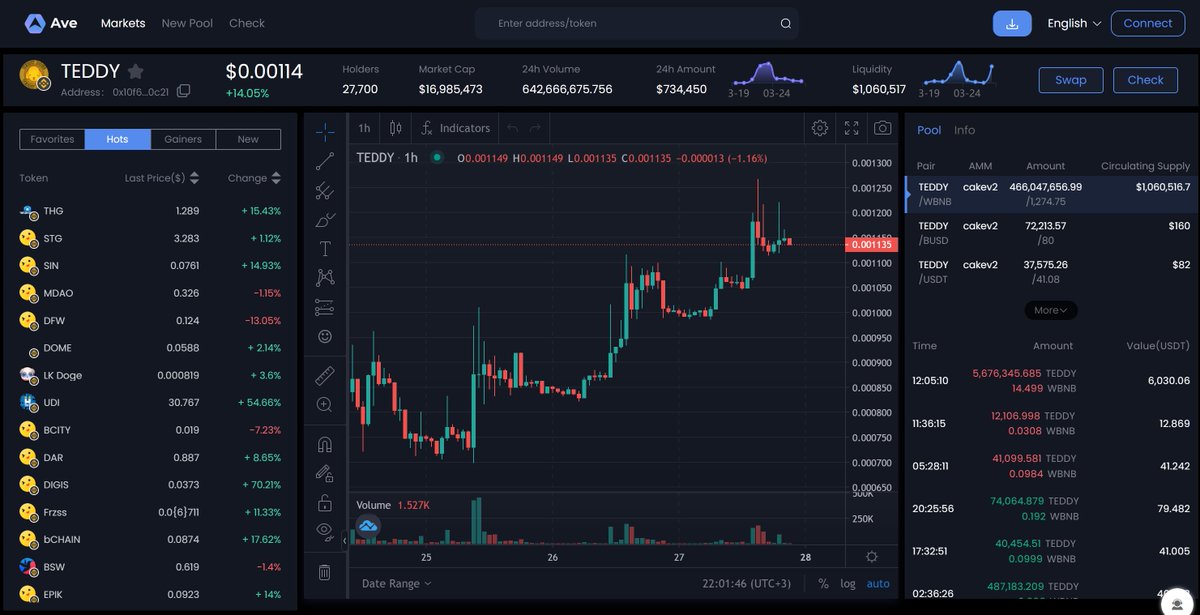Select the crosshair cursor tool
The width and height of the screenshot is (1200, 615).
324,130
